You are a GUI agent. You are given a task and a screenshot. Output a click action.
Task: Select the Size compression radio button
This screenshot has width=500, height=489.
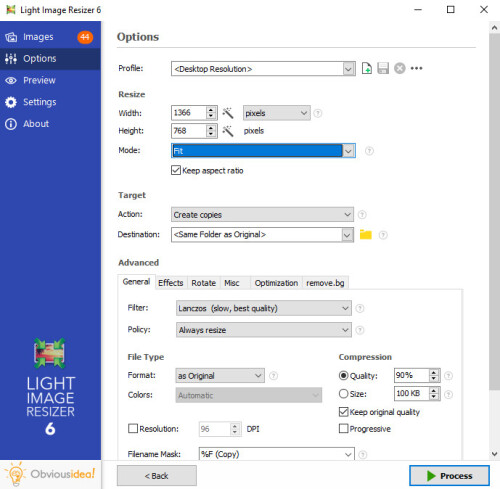(343, 394)
